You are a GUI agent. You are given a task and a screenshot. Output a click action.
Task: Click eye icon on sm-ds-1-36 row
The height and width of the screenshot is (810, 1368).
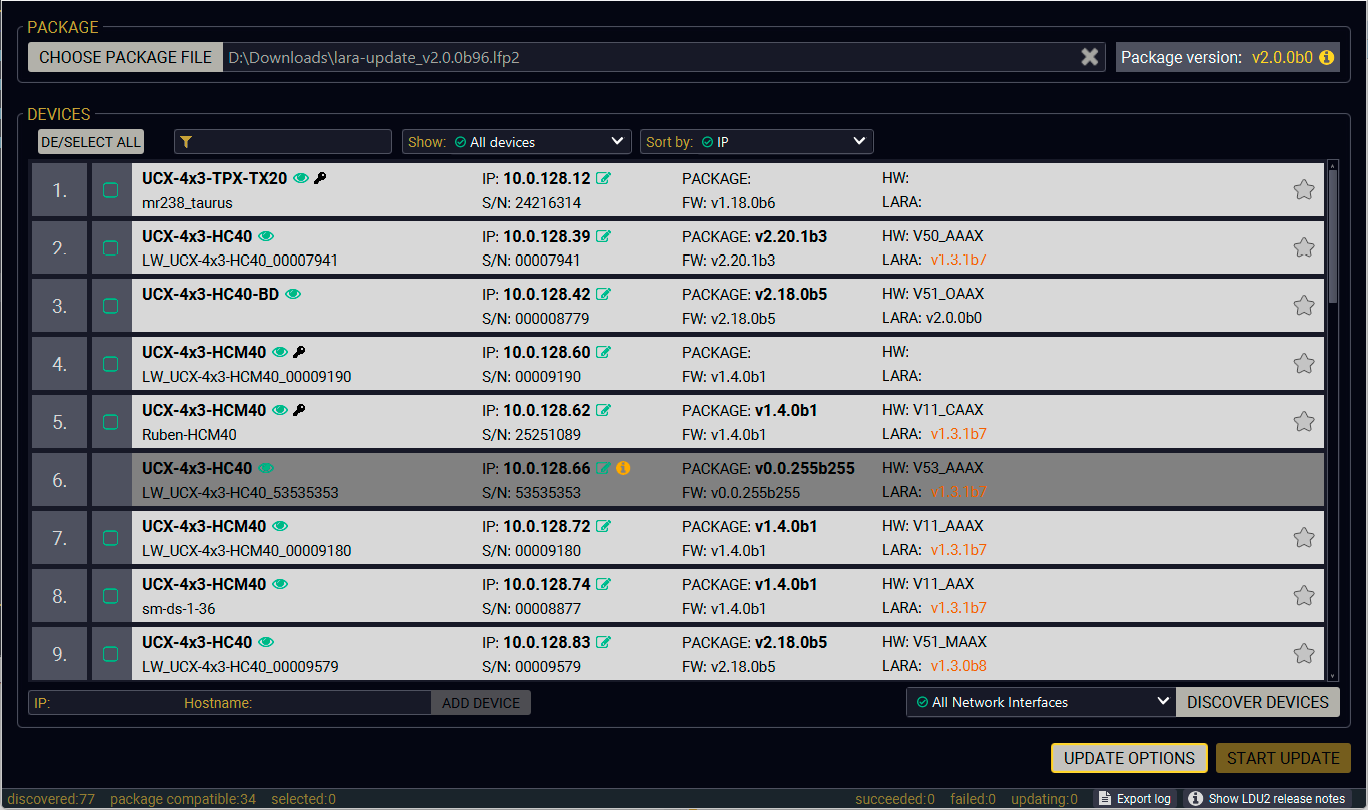(280, 584)
